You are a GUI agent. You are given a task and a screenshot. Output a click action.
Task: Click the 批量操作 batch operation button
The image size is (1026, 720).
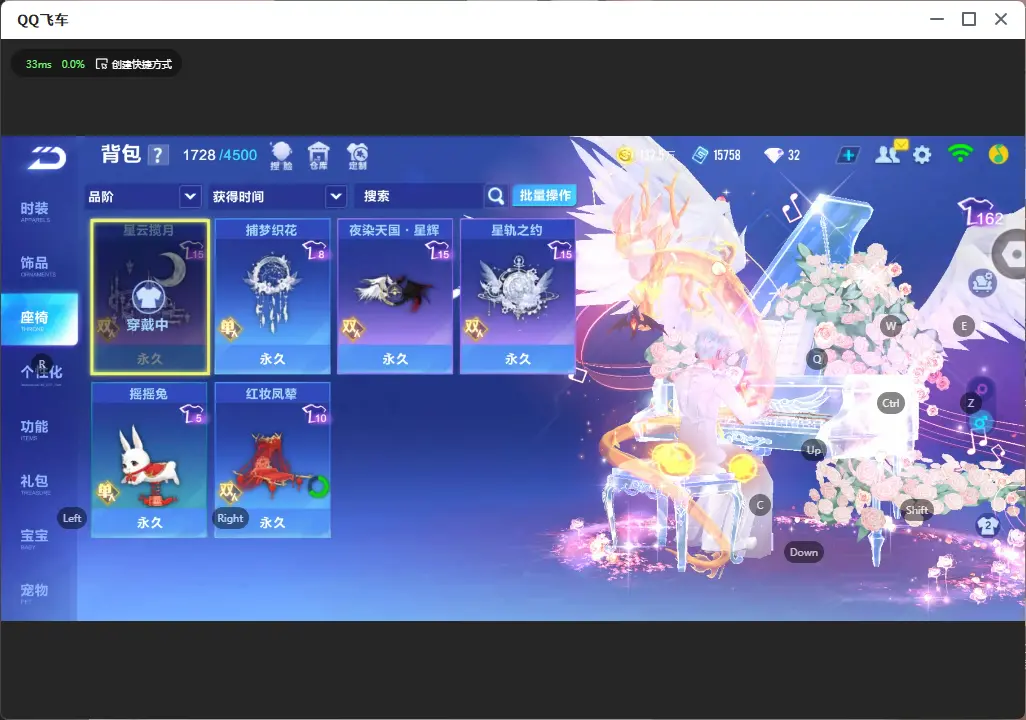(x=544, y=196)
